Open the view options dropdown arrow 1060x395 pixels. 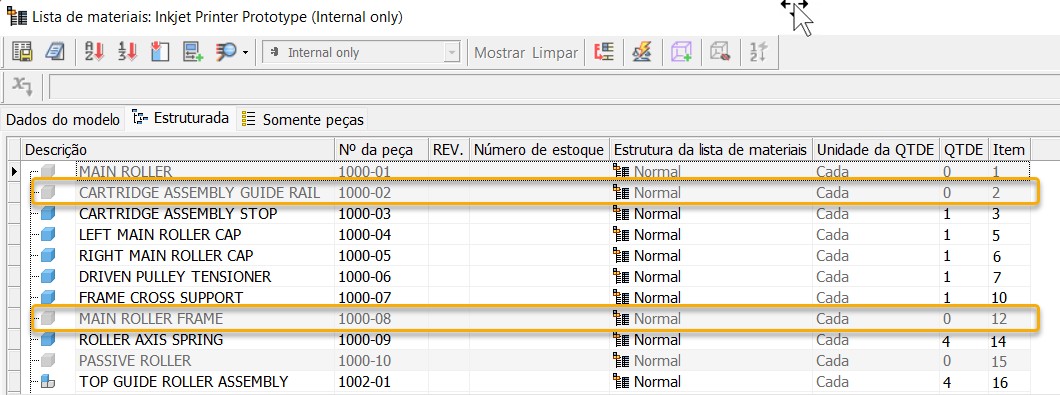coord(245,53)
